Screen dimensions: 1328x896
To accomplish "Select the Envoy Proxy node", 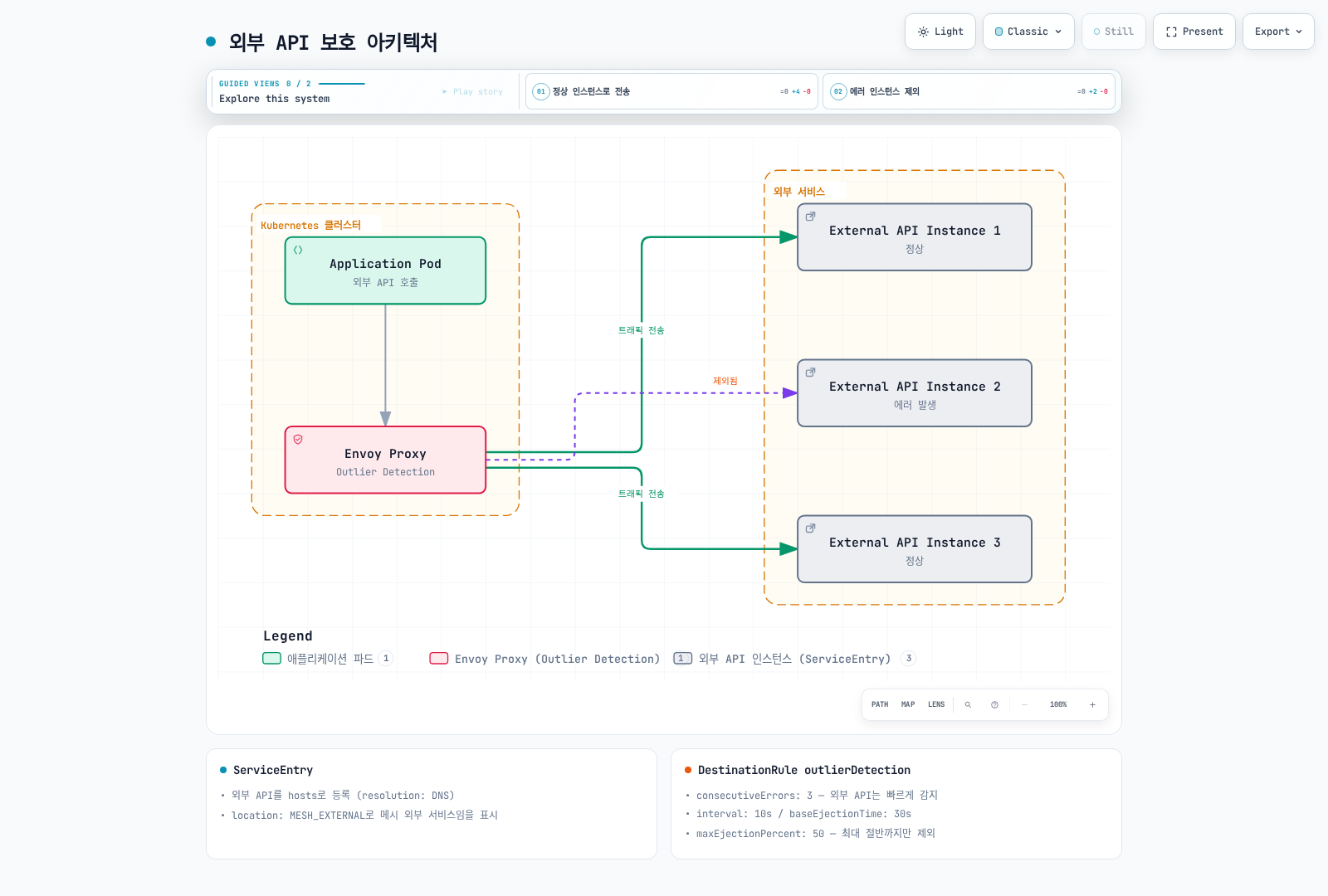I will click(x=385, y=460).
